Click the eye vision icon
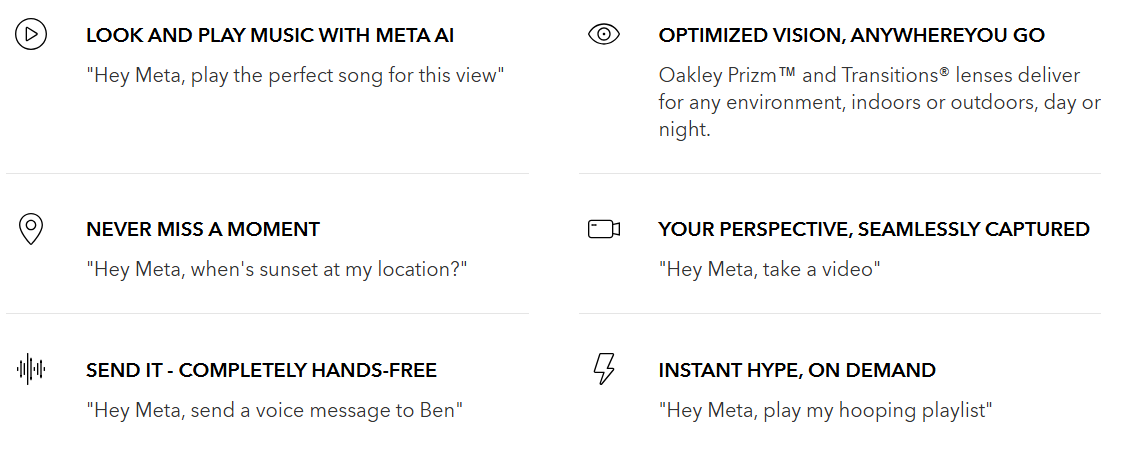1131x461 pixels. [604, 35]
